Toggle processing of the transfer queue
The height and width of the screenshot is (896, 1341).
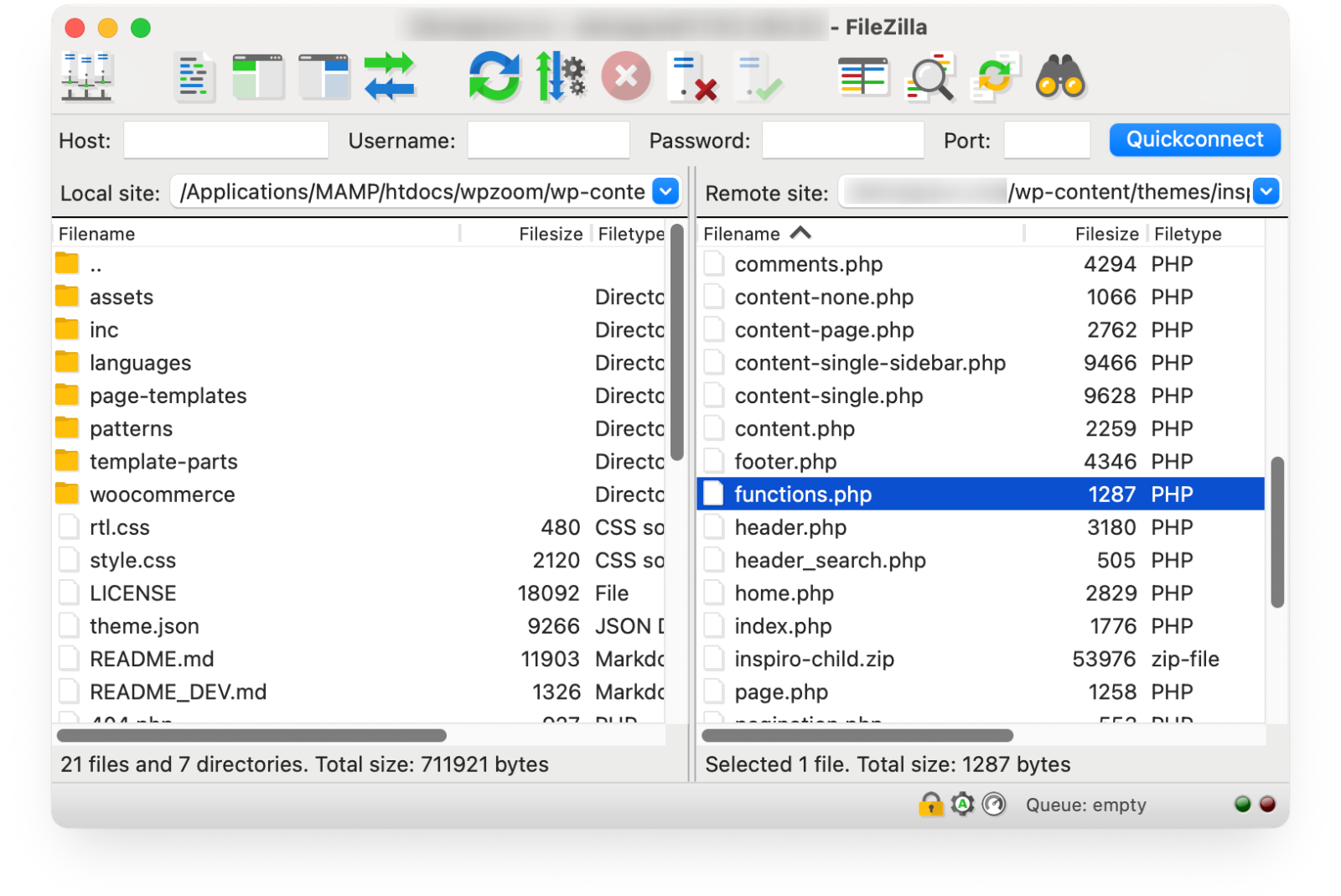pos(561,77)
